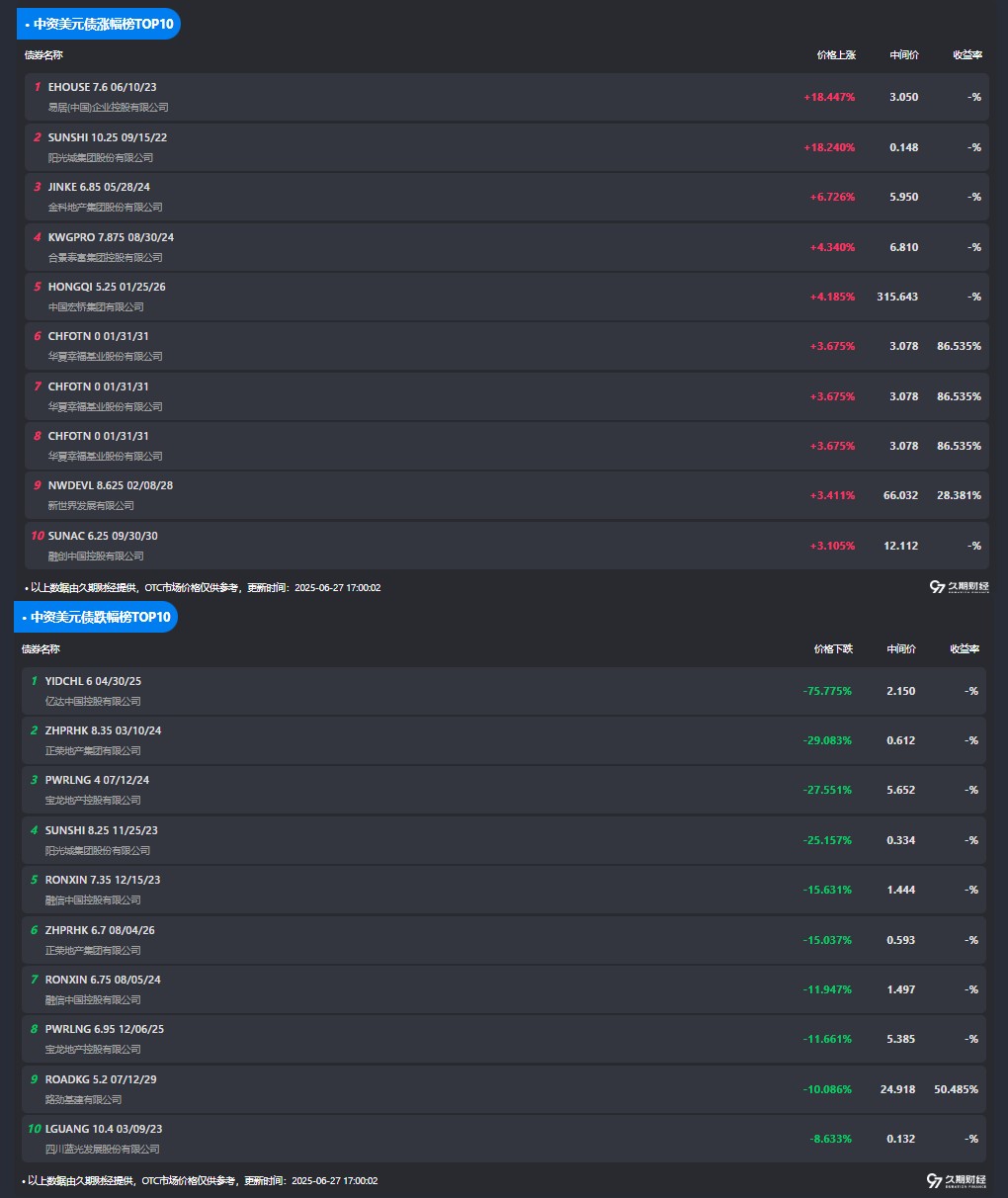The height and width of the screenshot is (1198, 1008).
Task: Select the 中资美元债涨幅榜TOP10 header tab
Action: point(99,24)
